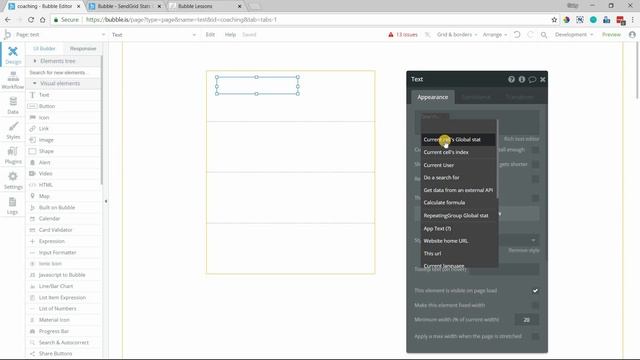Open the element picker dropdown showing Text
The width and height of the screenshot is (640, 360).
coord(153,35)
